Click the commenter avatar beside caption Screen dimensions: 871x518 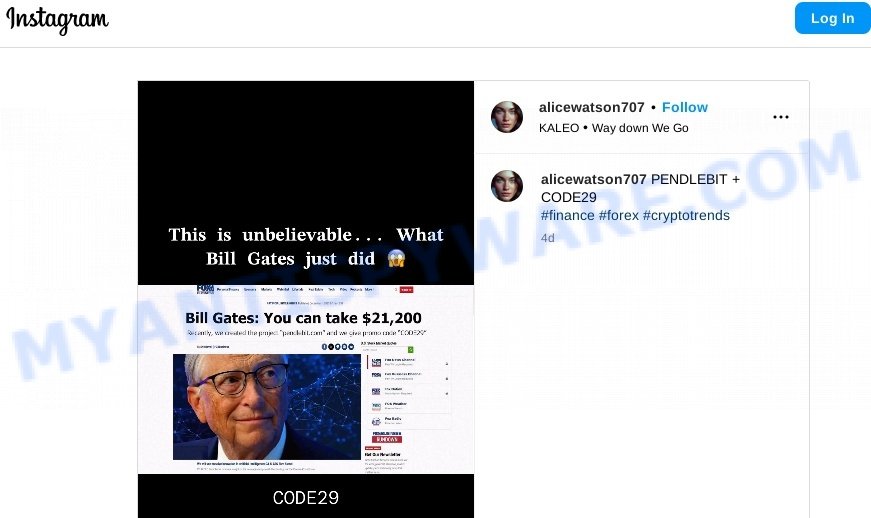(x=507, y=186)
